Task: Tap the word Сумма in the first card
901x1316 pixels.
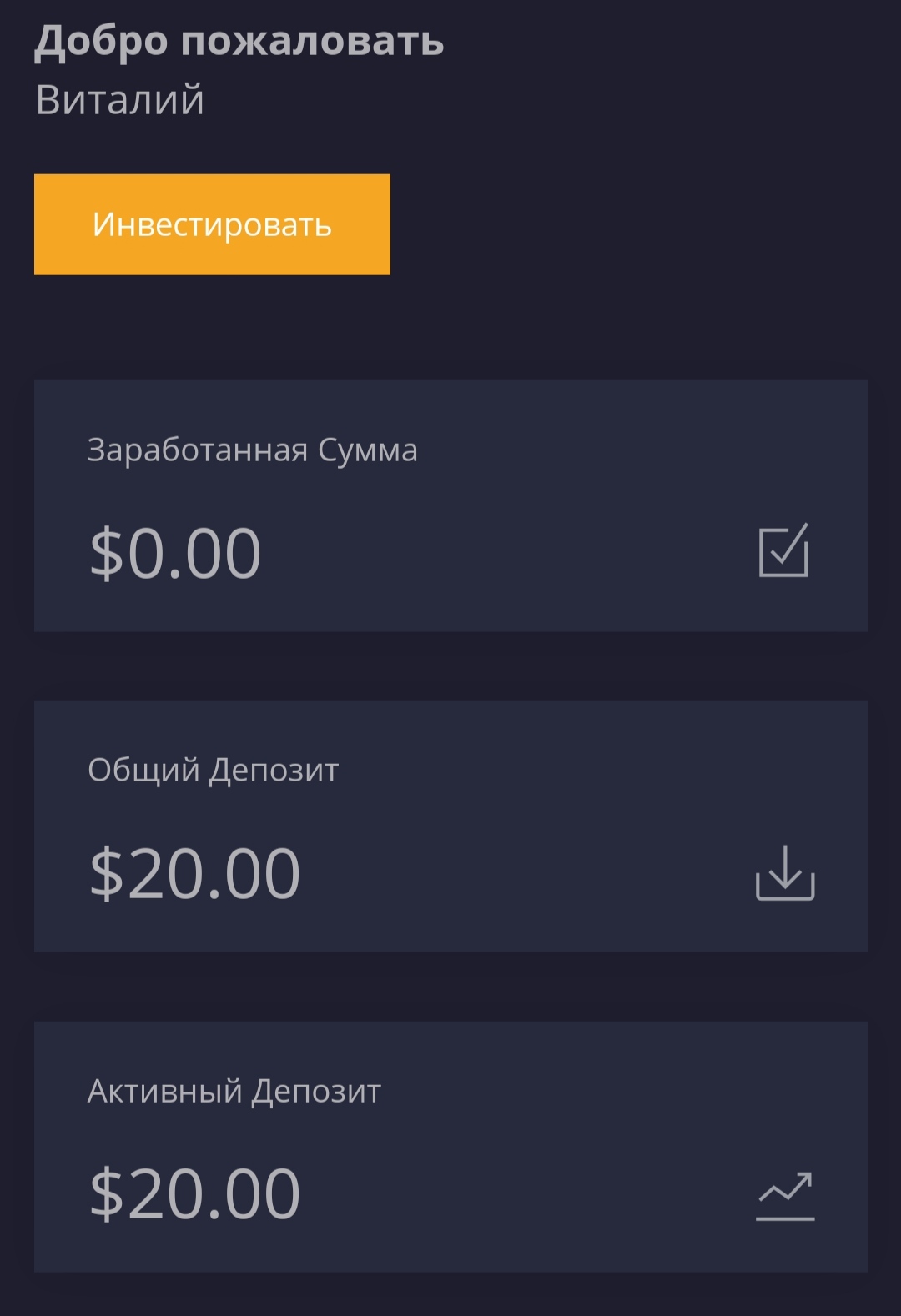Action: pyautogui.click(x=368, y=450)
